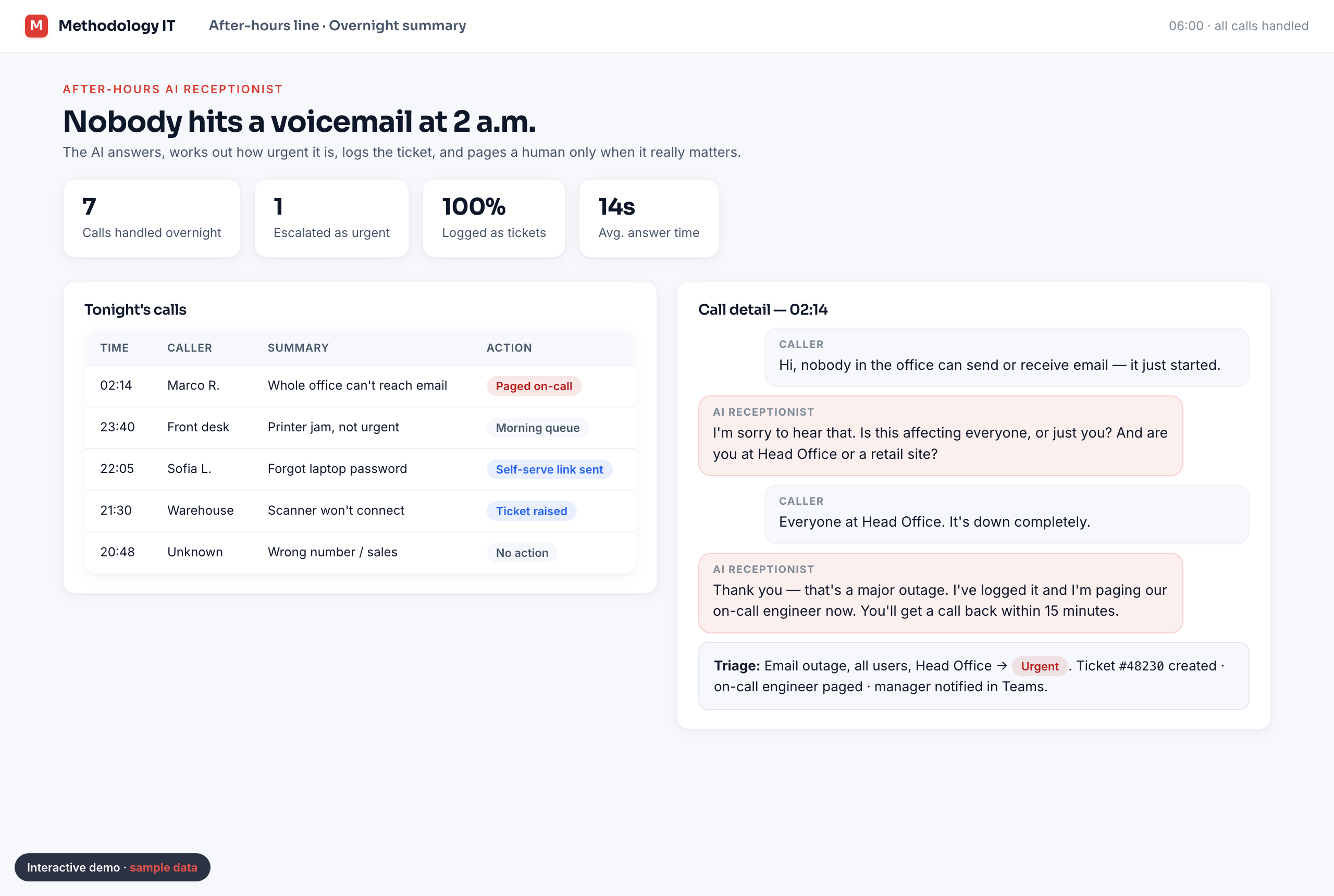1334x896 pixels.
Task: Click Wrong number / sales summary
Action: [x=332, y=553]
